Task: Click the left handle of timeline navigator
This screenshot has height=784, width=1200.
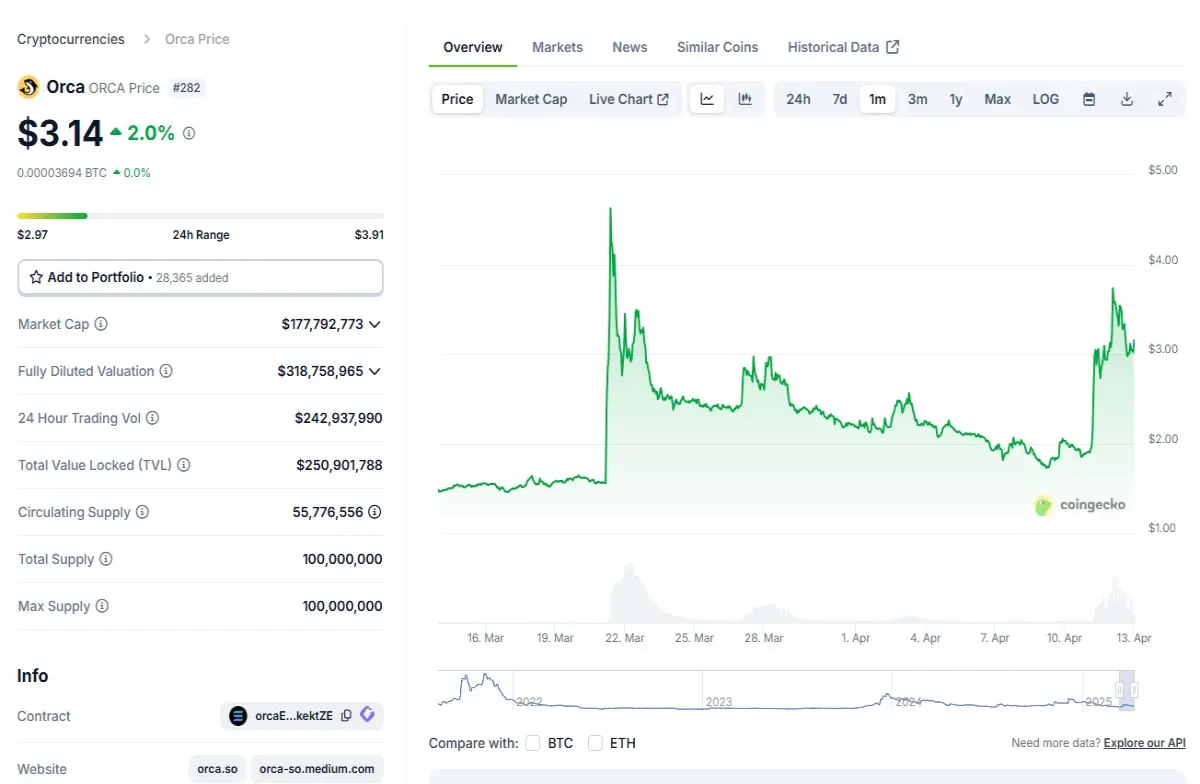Action: coord(1121,689)
